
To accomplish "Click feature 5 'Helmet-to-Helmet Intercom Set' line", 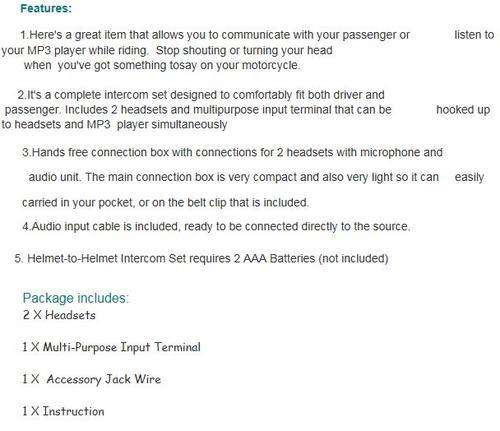I will (x=201, y=259).
